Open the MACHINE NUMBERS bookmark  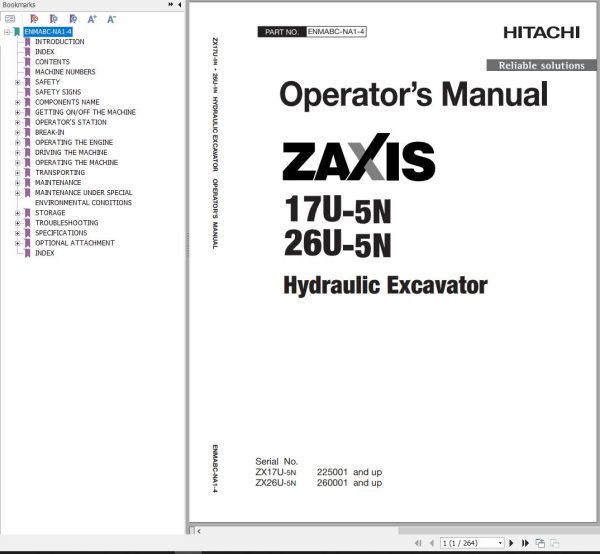[65, 72]
